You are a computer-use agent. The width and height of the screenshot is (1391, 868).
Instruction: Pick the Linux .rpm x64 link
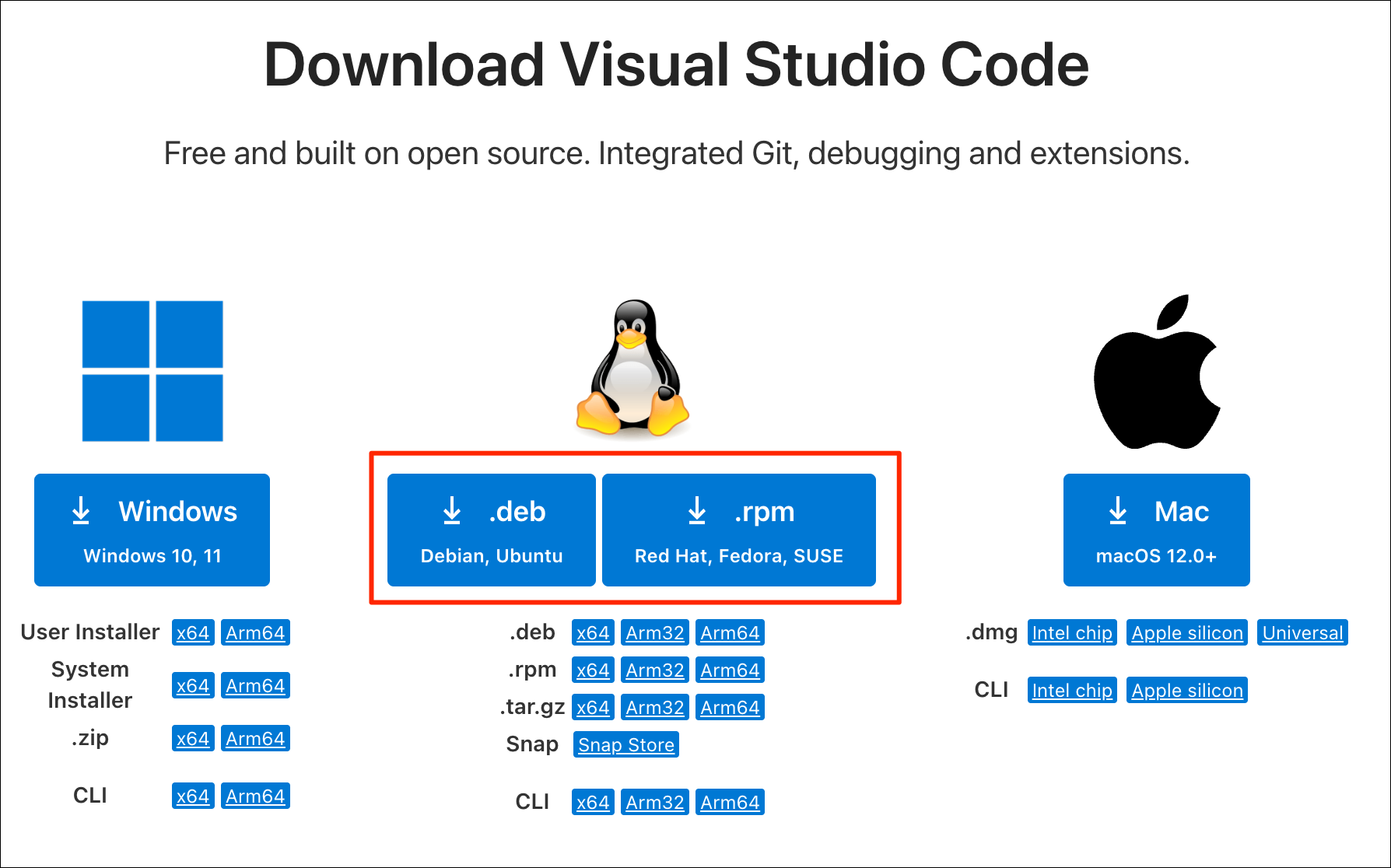593,670
